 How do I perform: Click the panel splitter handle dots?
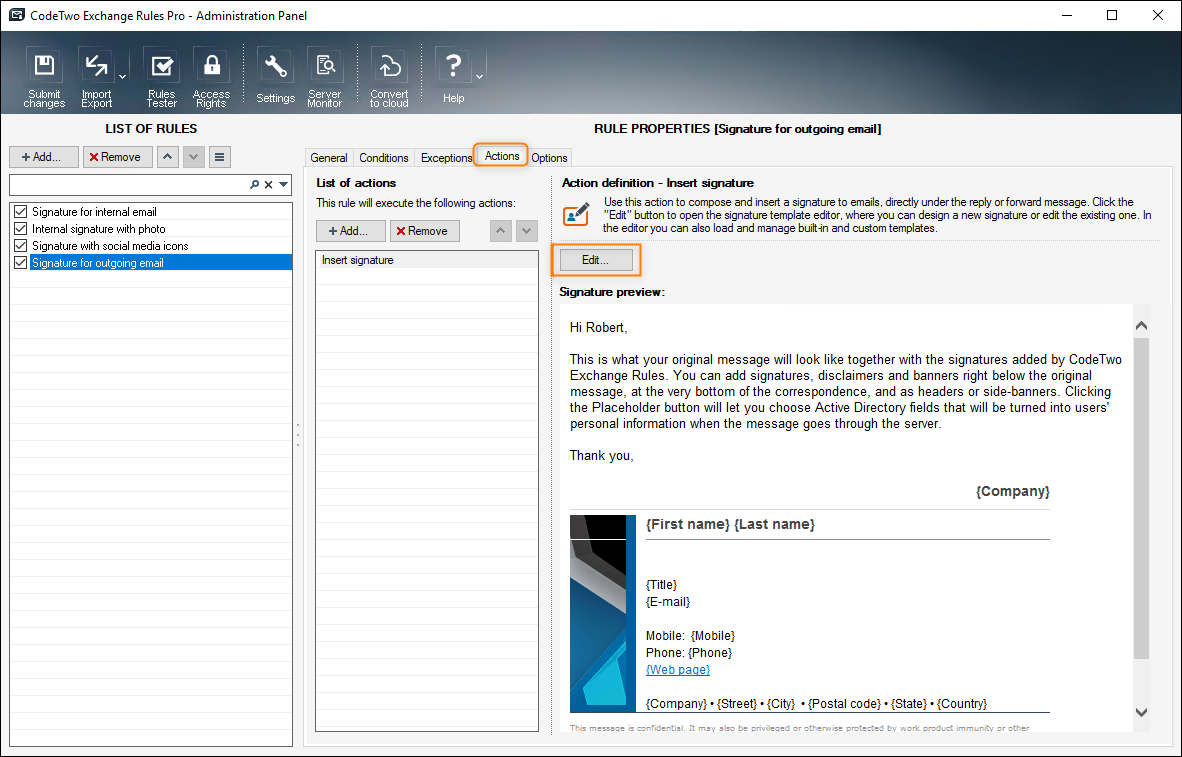pos(298,435)
